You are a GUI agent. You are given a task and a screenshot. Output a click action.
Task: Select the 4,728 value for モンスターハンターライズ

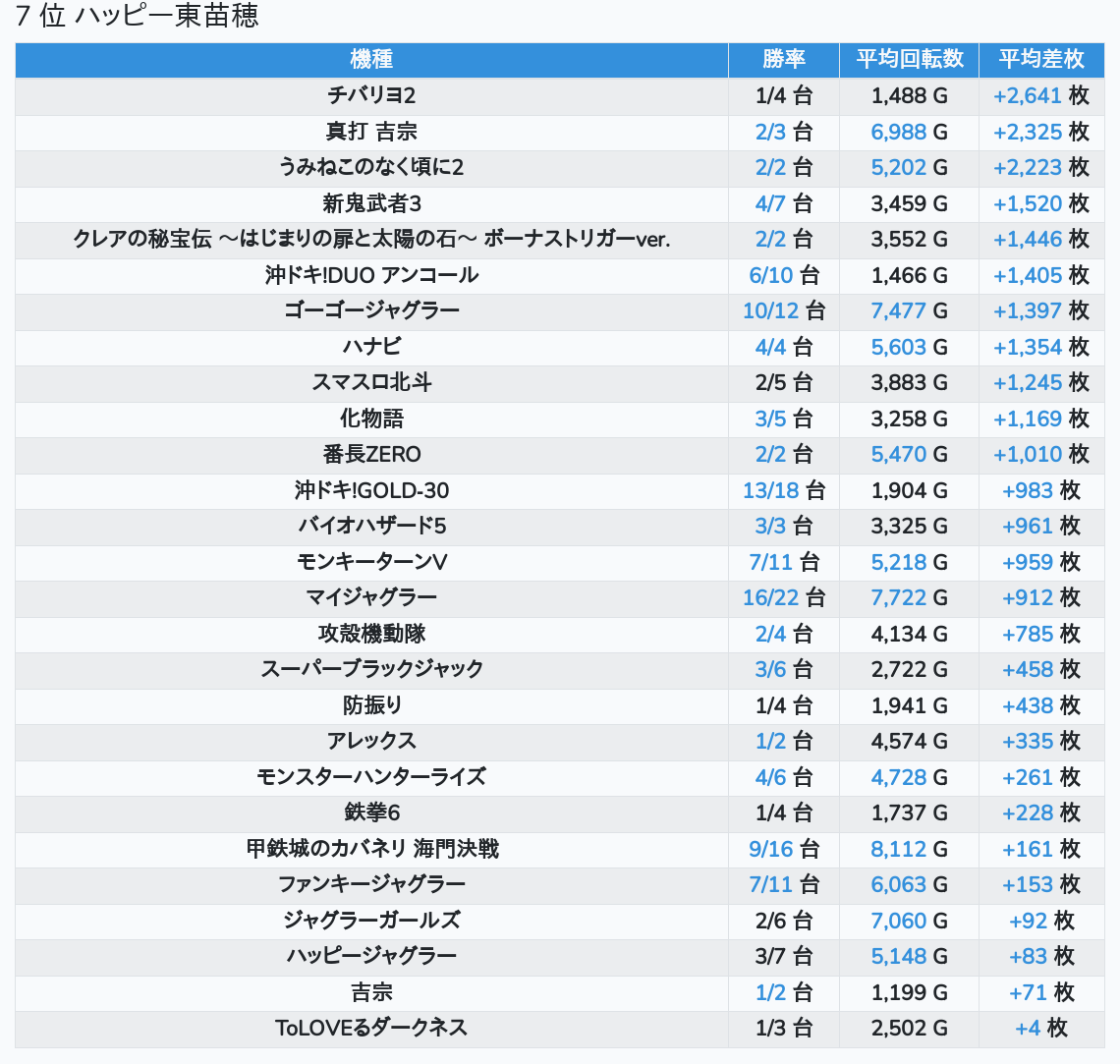click(898, 777)
